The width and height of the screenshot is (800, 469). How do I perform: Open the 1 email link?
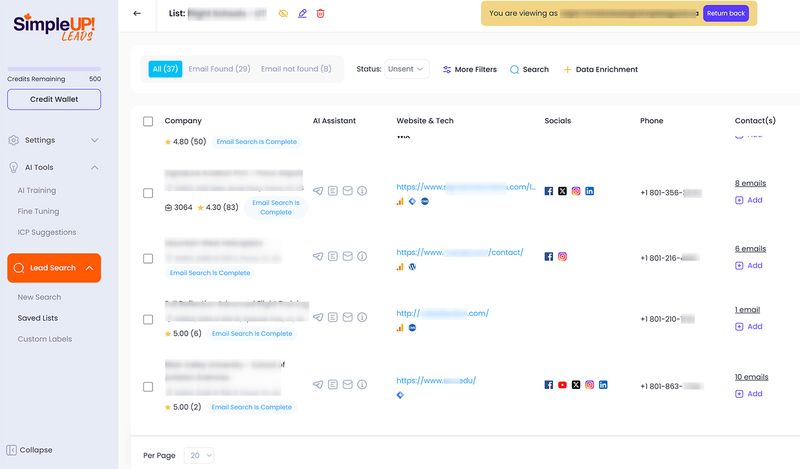(x=747, y=310)
